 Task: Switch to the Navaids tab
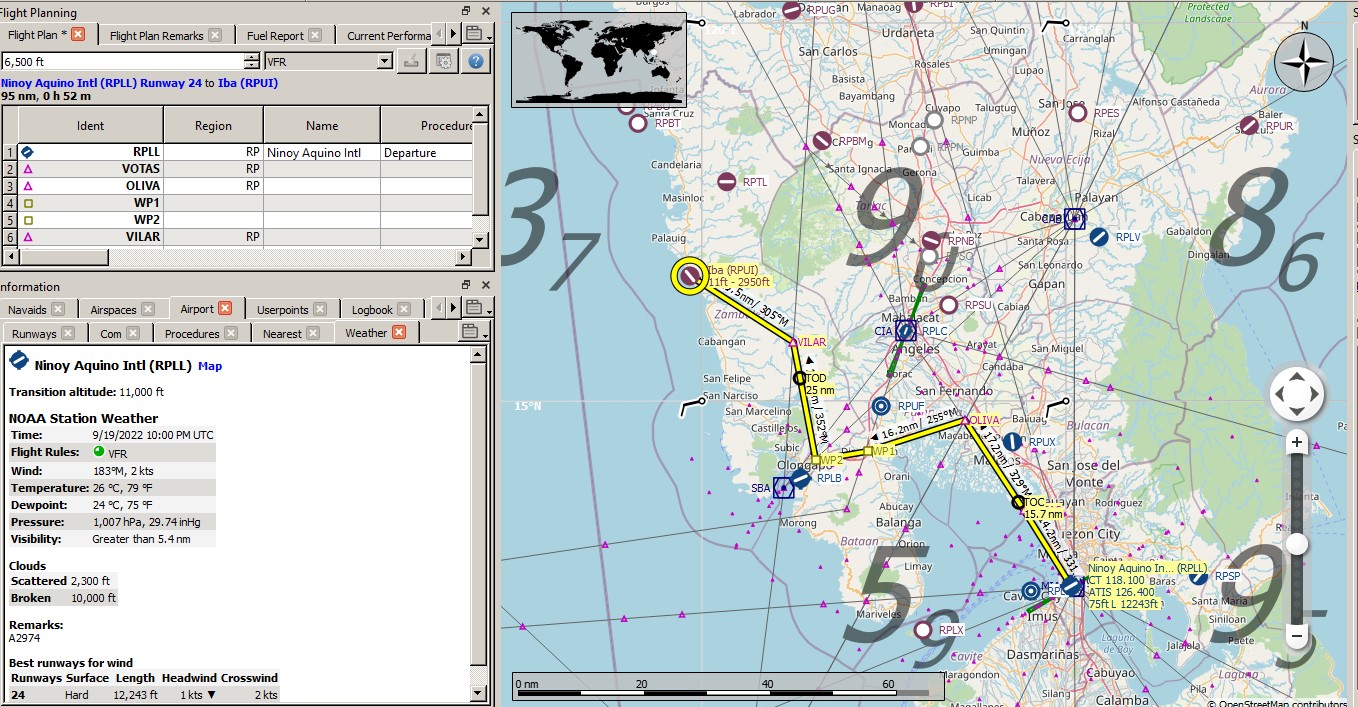[27, 310]
